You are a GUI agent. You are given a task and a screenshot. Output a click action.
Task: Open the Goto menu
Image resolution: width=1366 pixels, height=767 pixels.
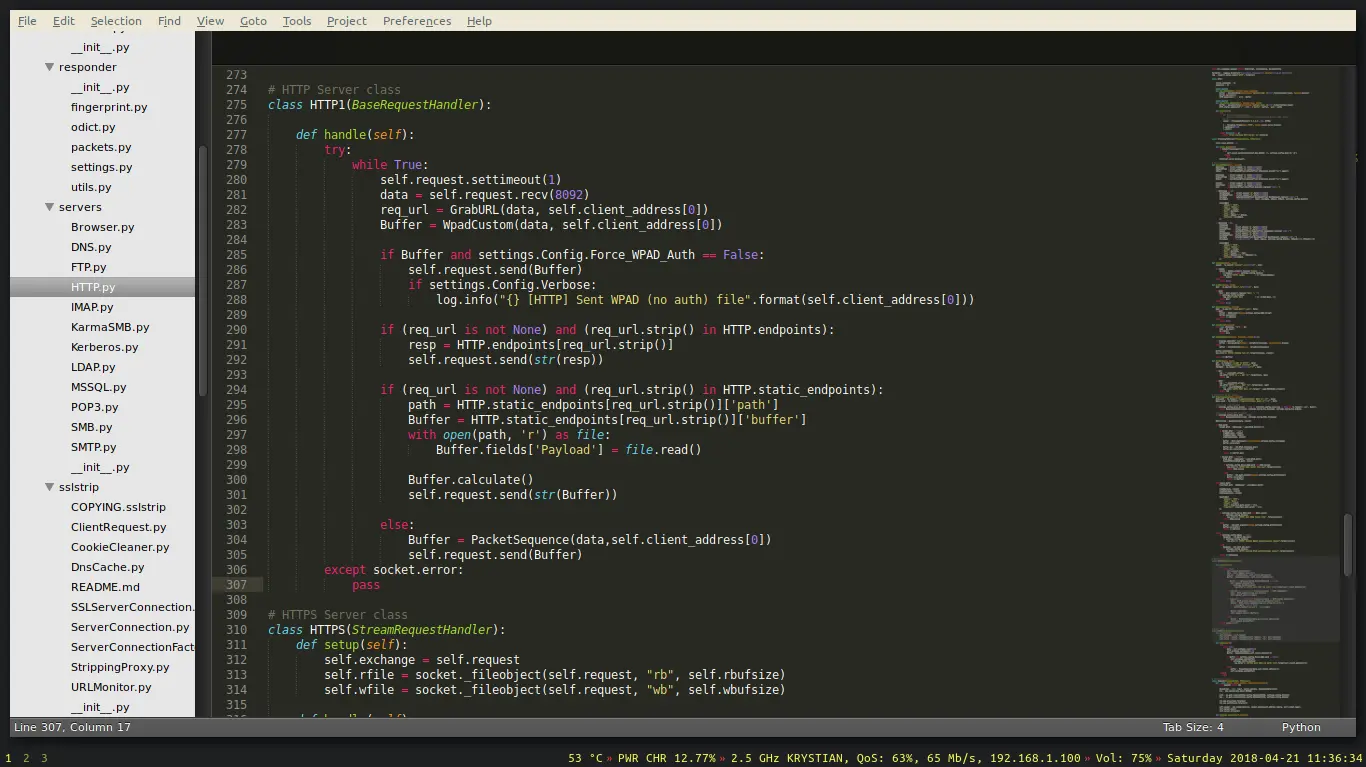[x=253, y=20]
